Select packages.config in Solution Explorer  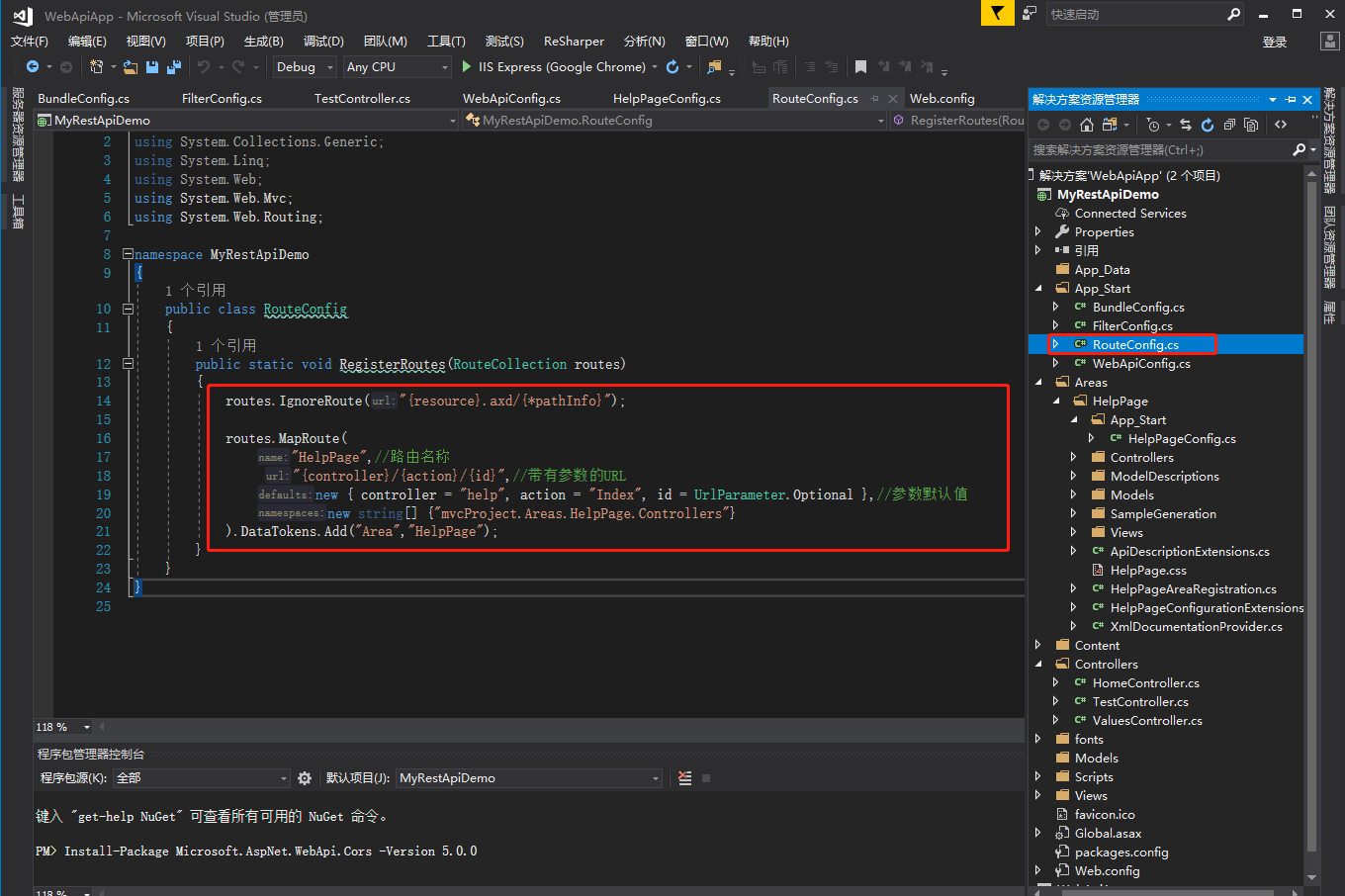1121,851
